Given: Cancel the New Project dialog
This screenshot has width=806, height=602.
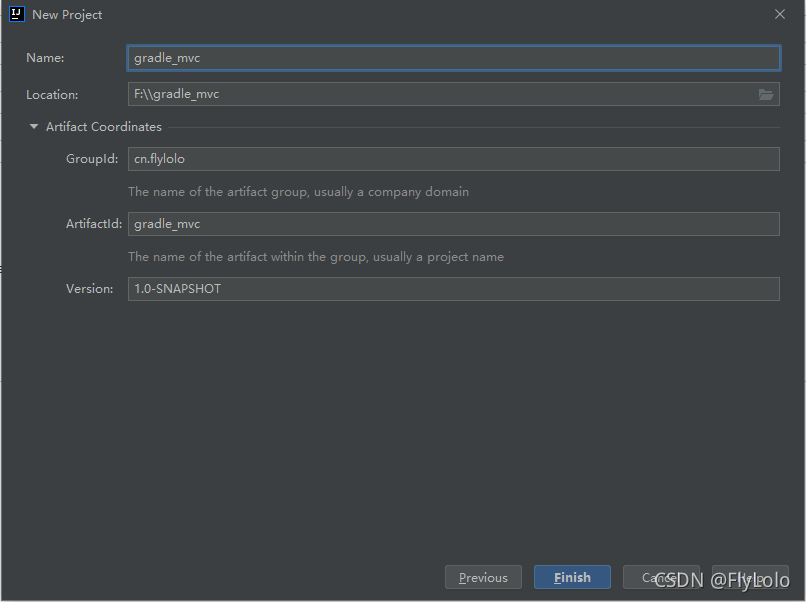Looking at the screenshot, I should pyautogui.click(x=661, y=577).
